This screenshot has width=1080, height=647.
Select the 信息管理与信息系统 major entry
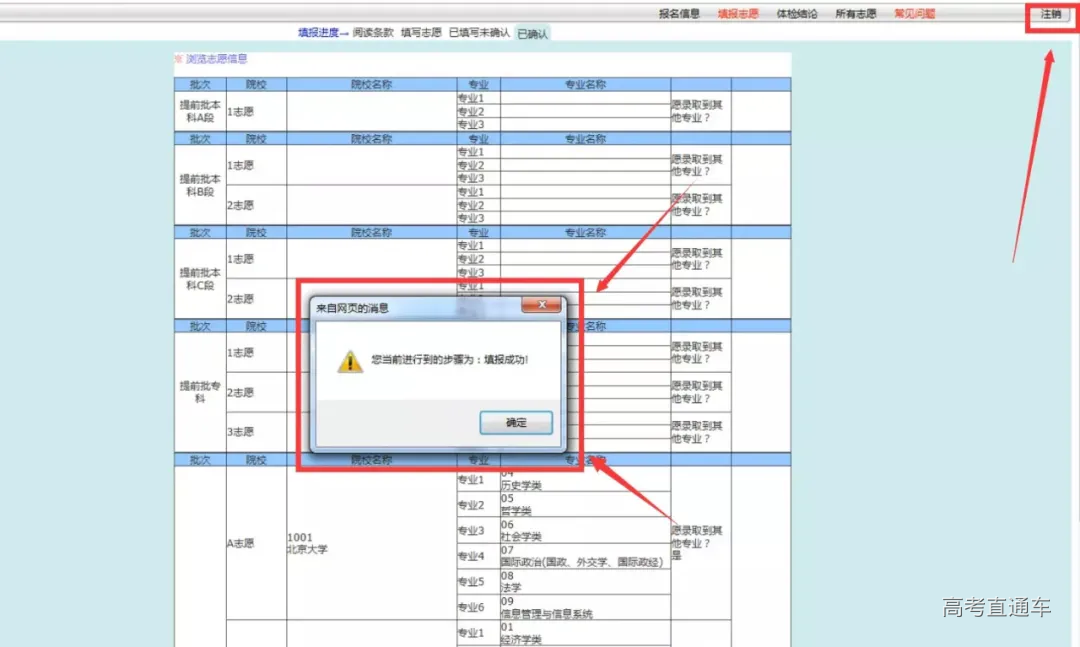click(546, 614)
